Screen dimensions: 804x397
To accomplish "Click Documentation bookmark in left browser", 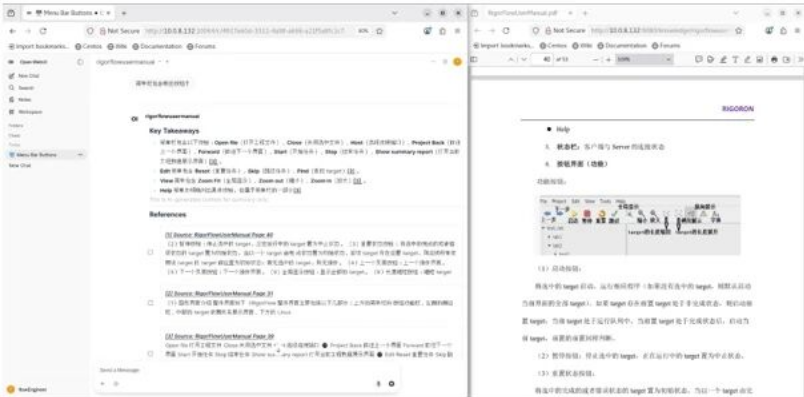I will click(157, 46).
